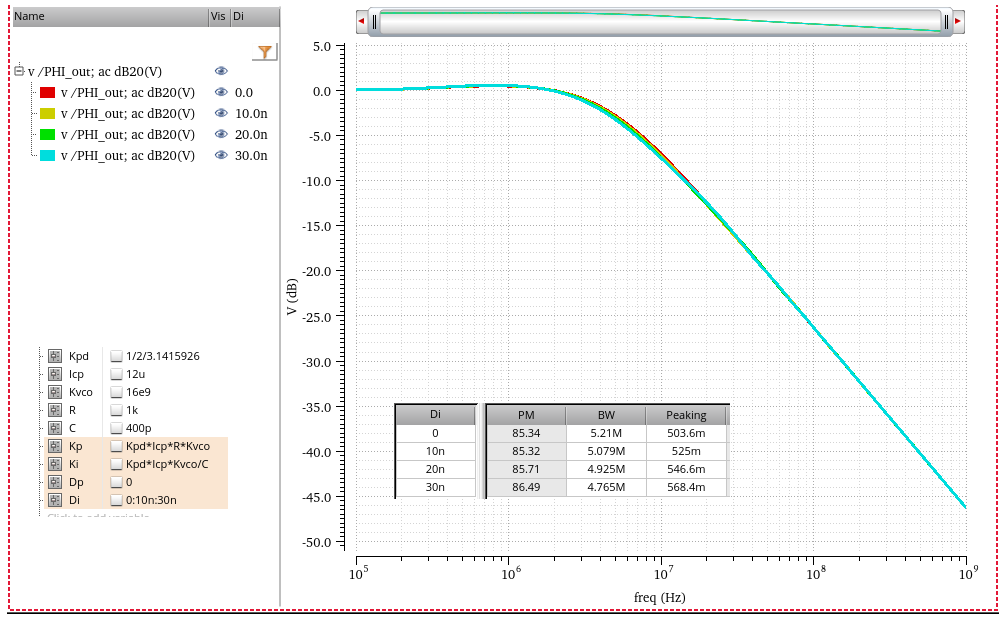The width and height of the screenshot is (1006, 618).
Task: Click the C value 400p
Action: pos(139,428)
